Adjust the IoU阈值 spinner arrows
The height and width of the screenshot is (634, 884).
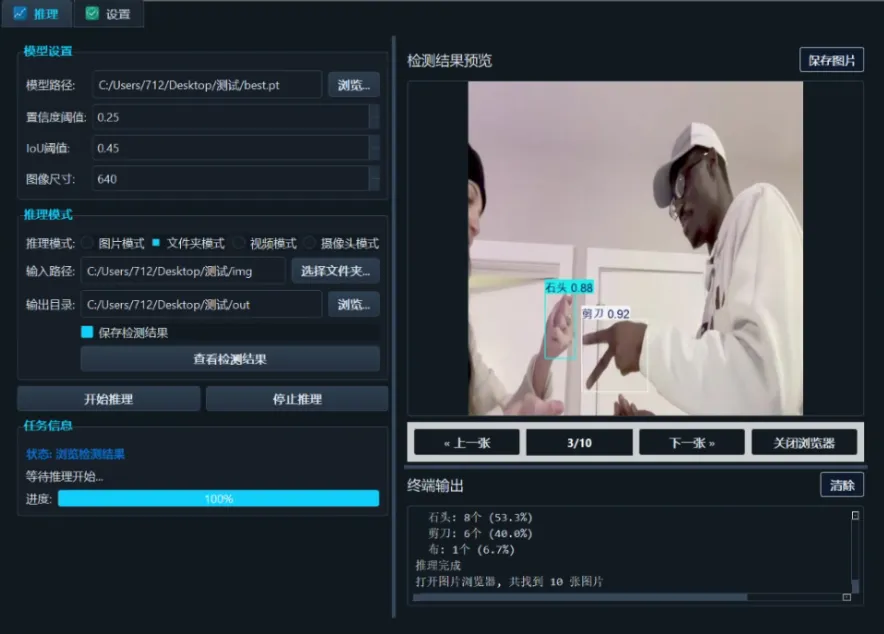pyautogui.click(x=374, y=148)
